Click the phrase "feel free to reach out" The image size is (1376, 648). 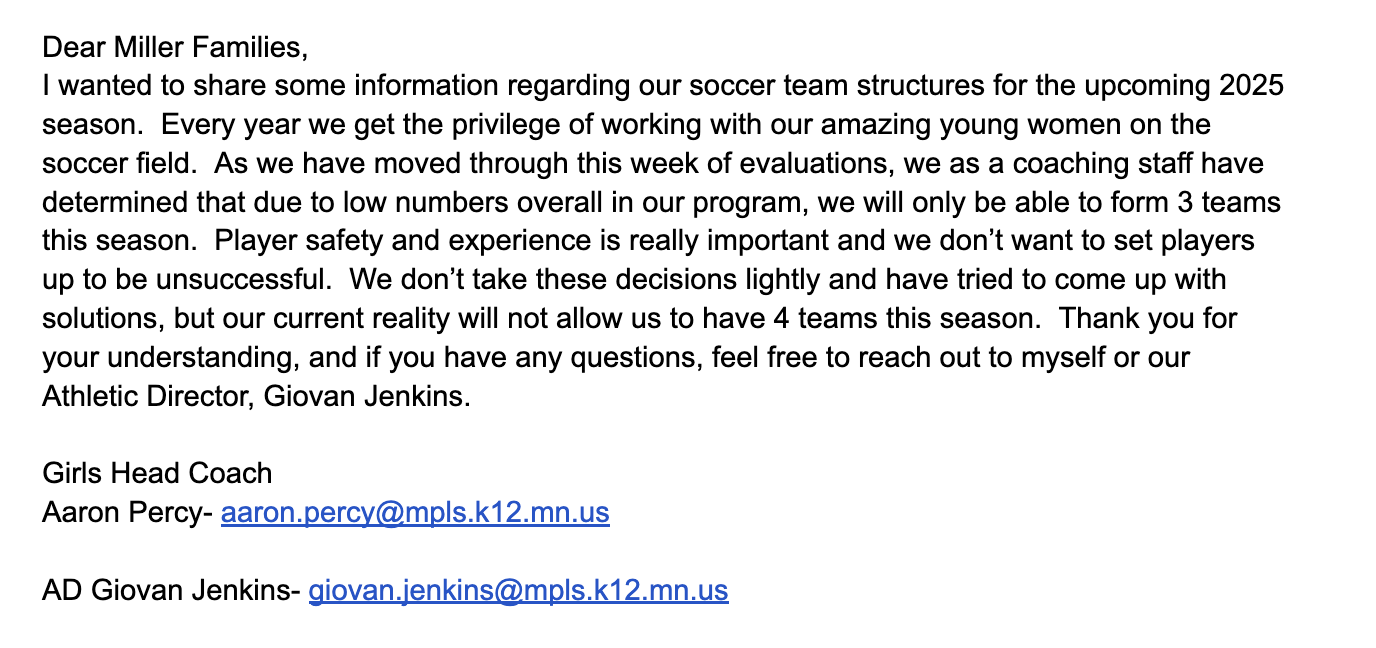coord(872,357)
